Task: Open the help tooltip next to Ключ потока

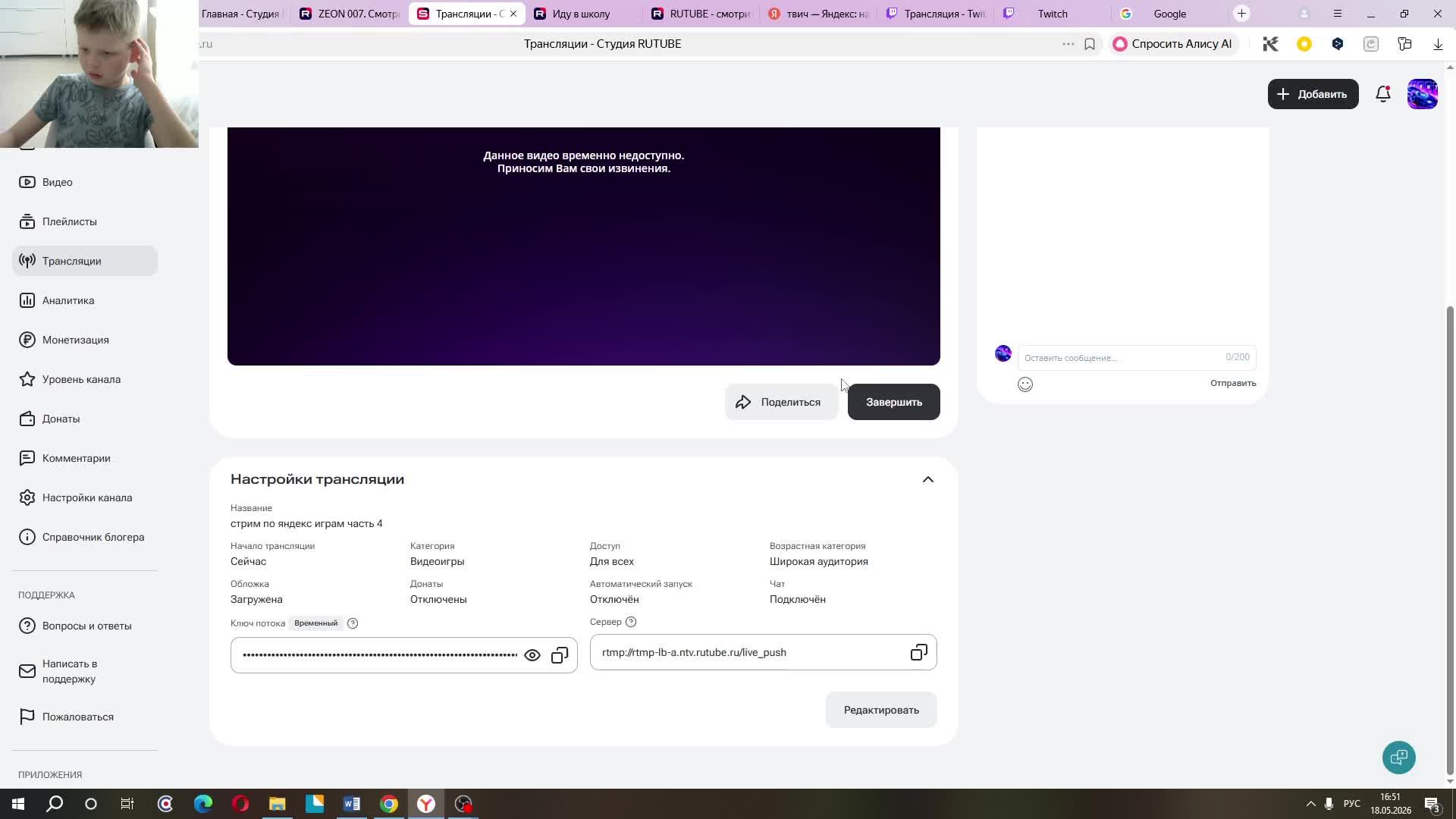Action: tap(353, 623)
